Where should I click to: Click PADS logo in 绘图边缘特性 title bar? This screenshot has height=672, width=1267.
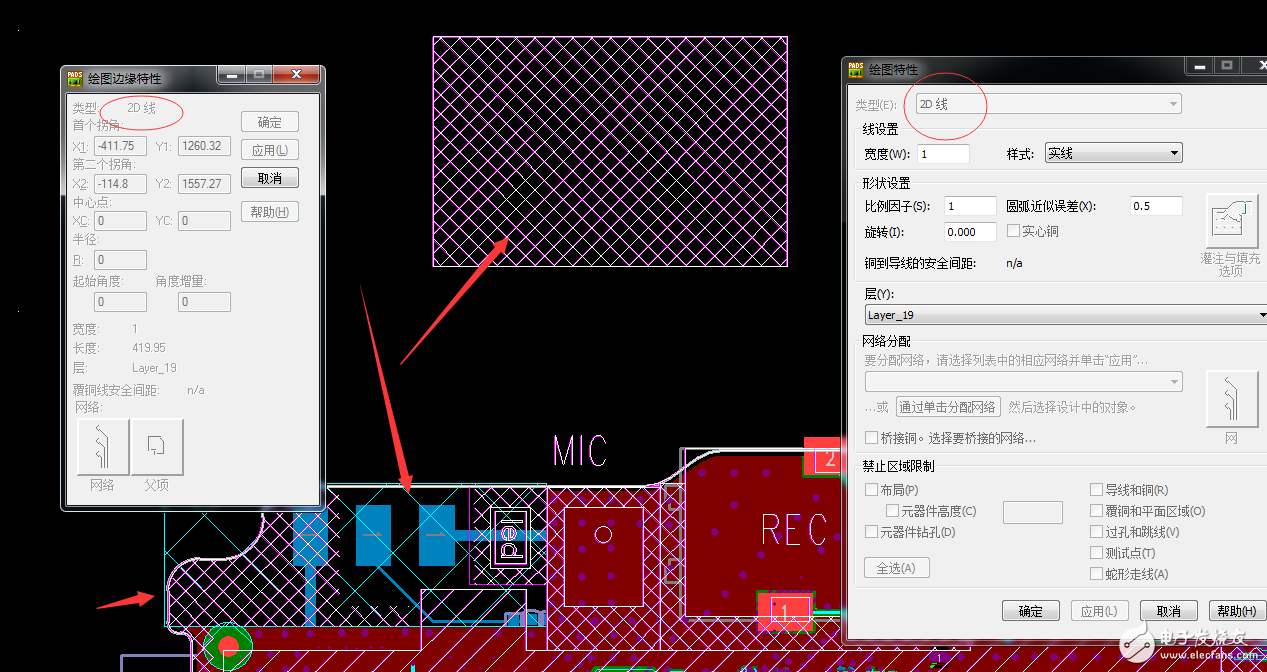(x=74, y=78)
